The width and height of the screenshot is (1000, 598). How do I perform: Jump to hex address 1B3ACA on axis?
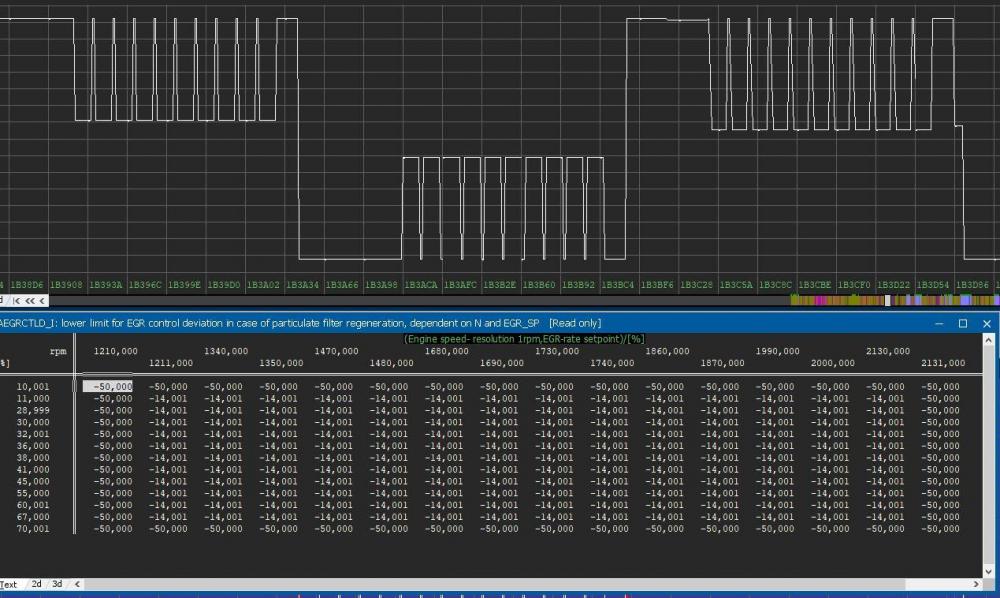[422, 285]
